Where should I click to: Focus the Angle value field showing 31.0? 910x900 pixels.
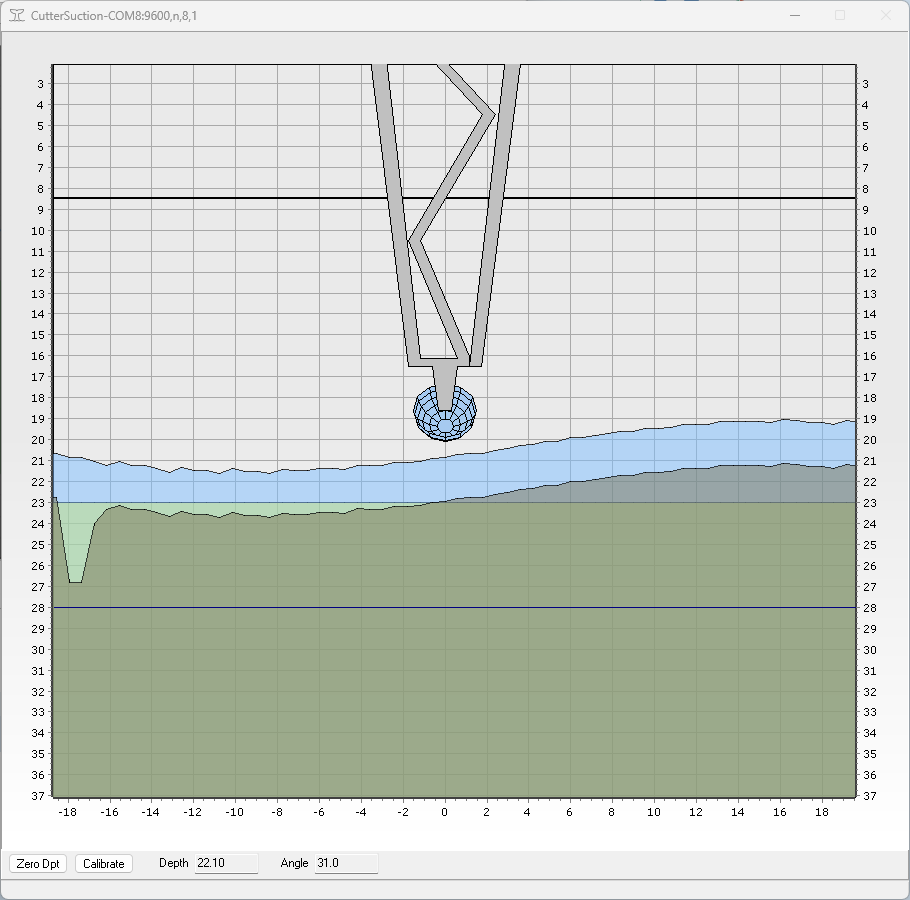pyautogui.click(x=346, y=863)
